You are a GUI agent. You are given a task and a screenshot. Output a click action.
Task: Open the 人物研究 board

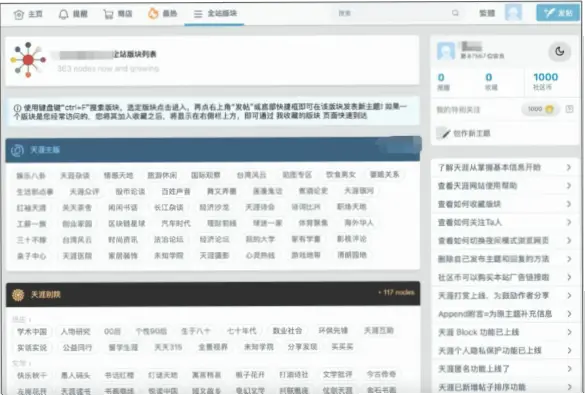[x=76, y=331]
